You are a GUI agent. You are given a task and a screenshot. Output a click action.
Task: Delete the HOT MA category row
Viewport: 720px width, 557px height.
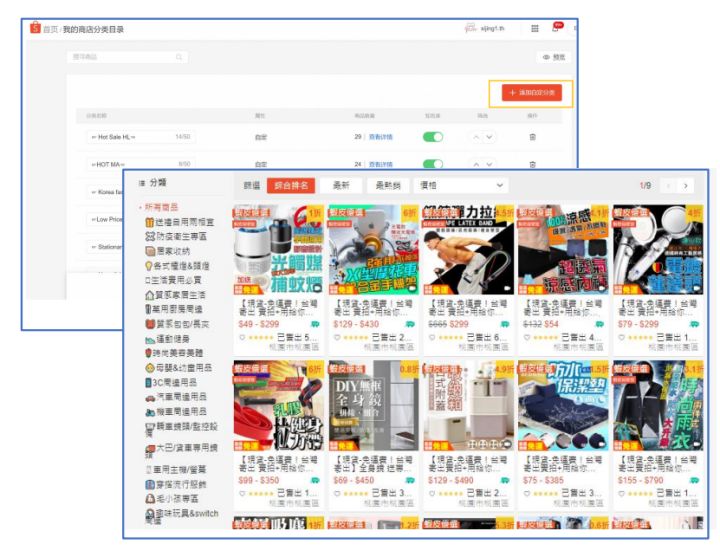pyautogui.click(x=533, y=164)
